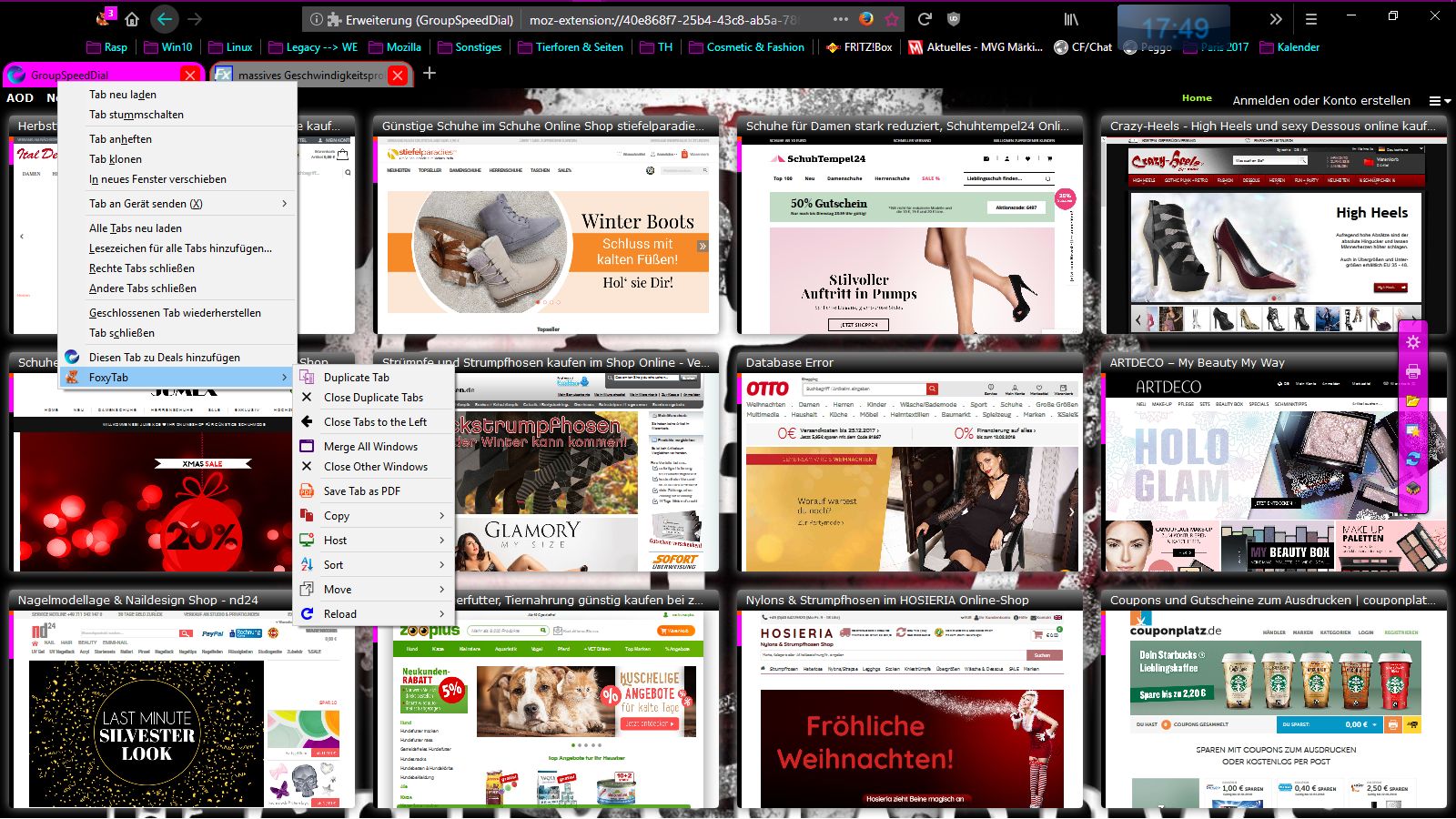The height and width of the screenshot is (819, 1456).
Task: Click Alle Tabs neu laden
Action: coord(177,227)
